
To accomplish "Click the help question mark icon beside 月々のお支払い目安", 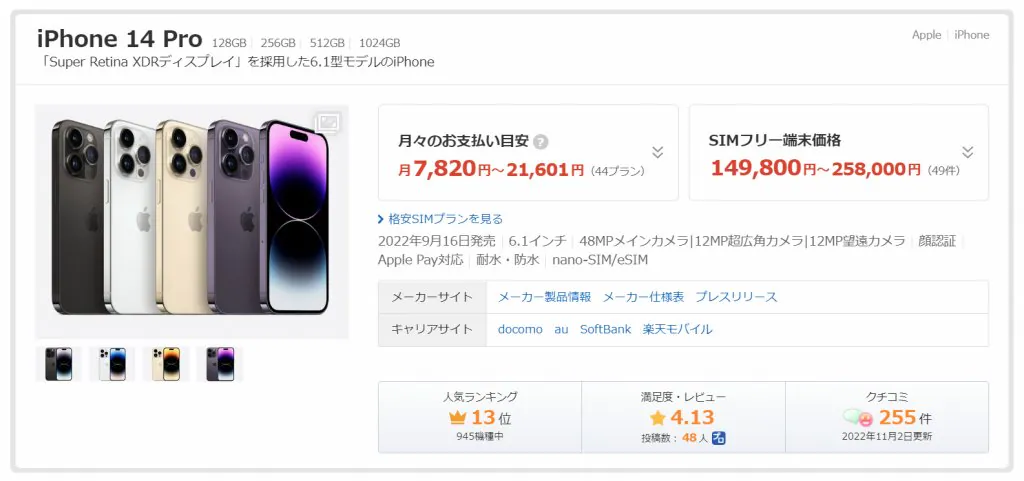I will 540,142.
